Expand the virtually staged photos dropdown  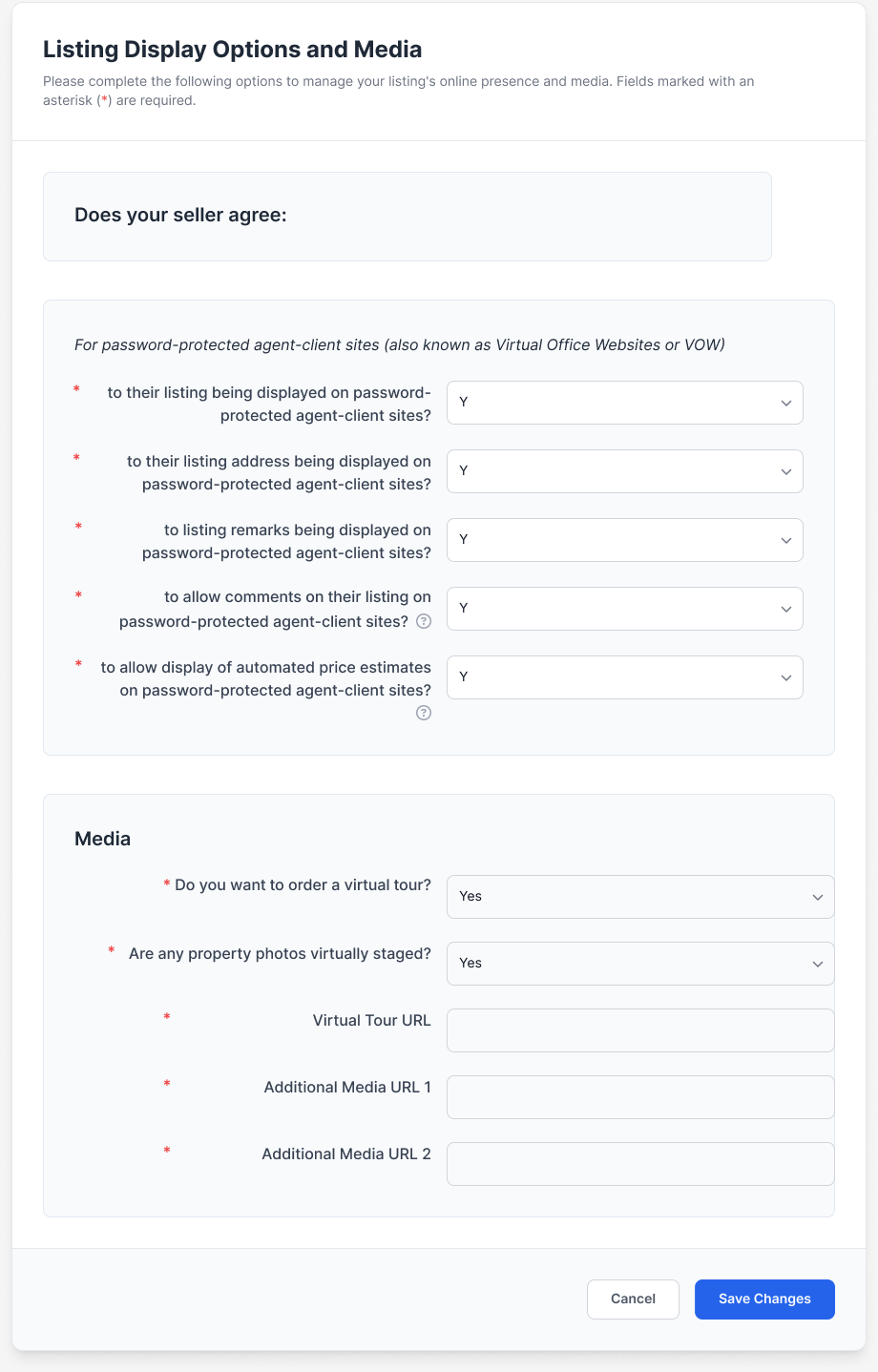click(639, 964)
